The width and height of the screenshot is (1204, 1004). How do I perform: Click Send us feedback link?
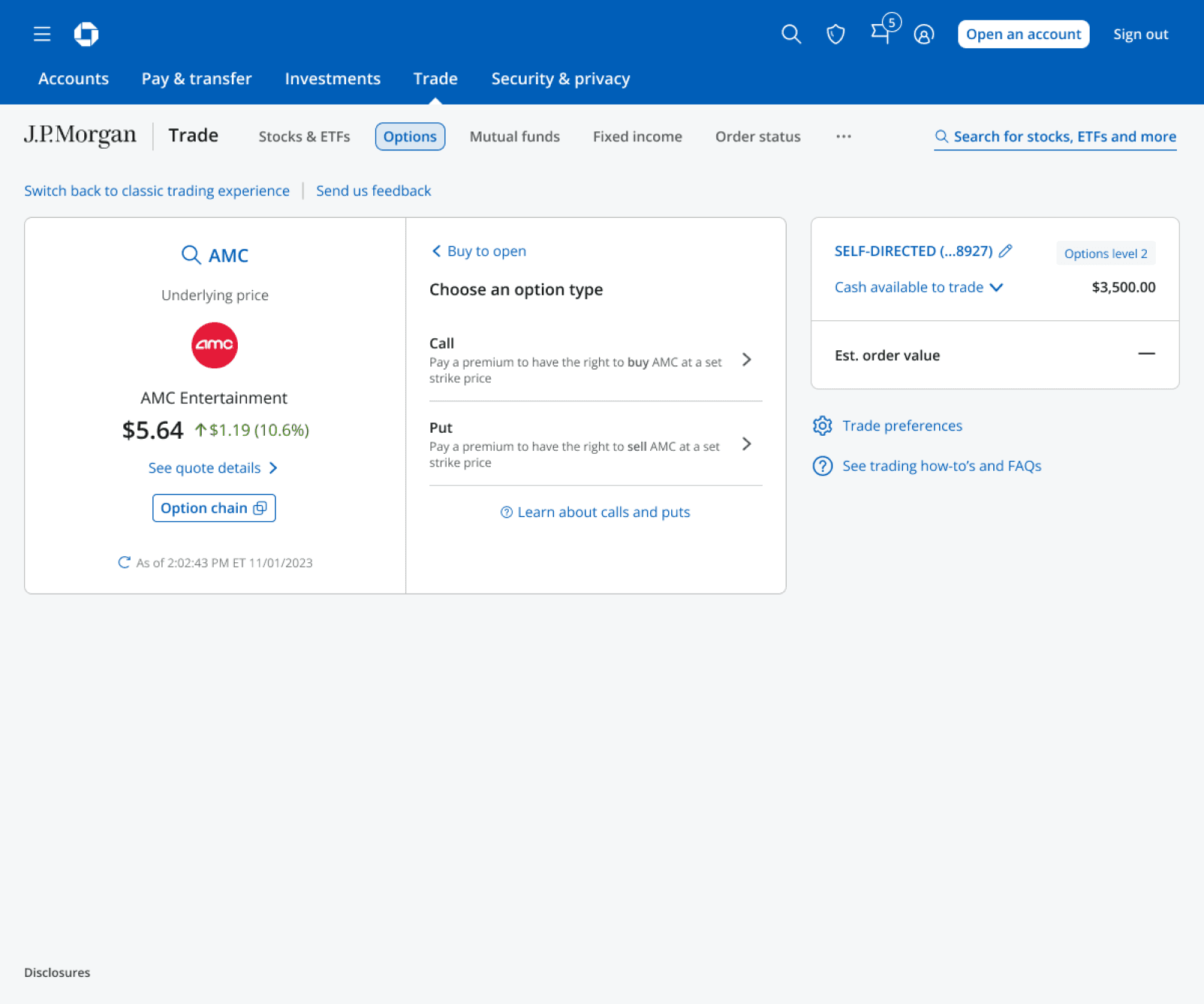[x=373, y=191]
